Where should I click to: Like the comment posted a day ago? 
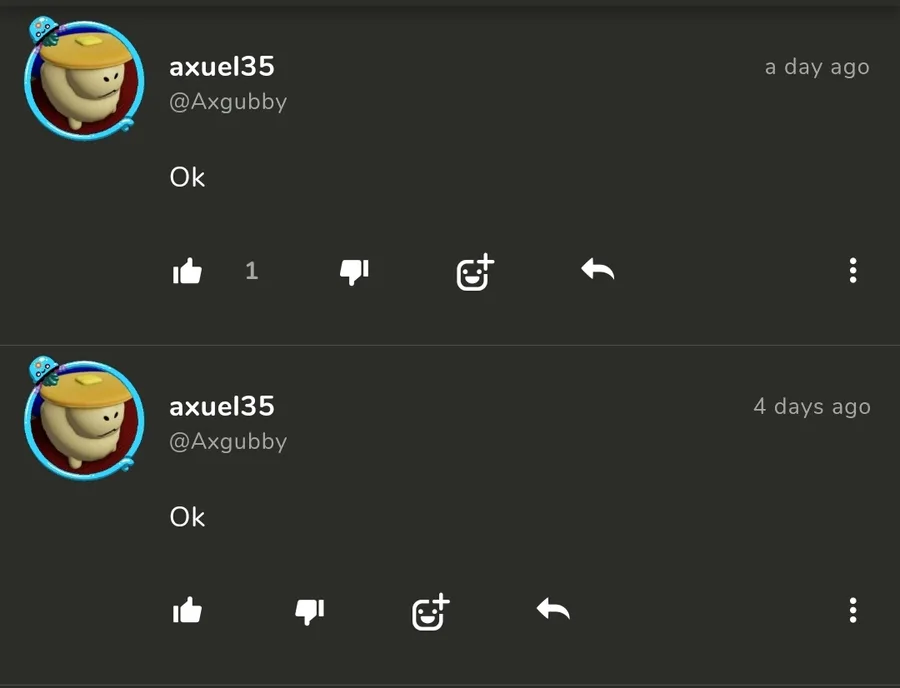point(187,270)
